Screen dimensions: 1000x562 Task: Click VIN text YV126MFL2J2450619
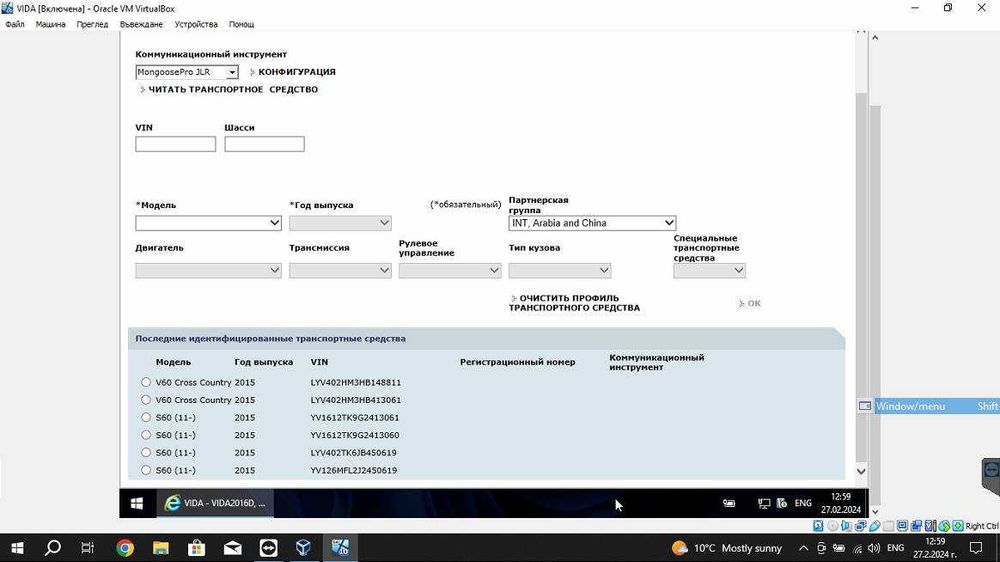[354, 470]
